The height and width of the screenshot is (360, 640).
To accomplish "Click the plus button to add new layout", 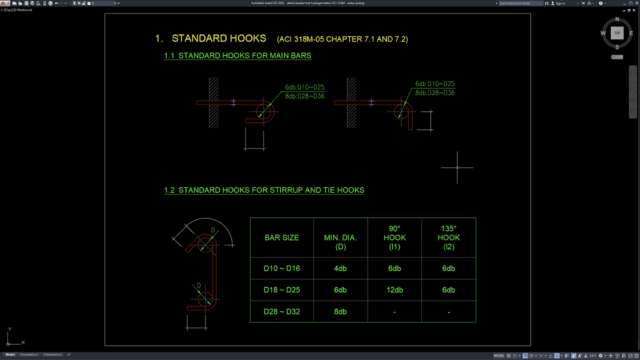I will [69, 355].
